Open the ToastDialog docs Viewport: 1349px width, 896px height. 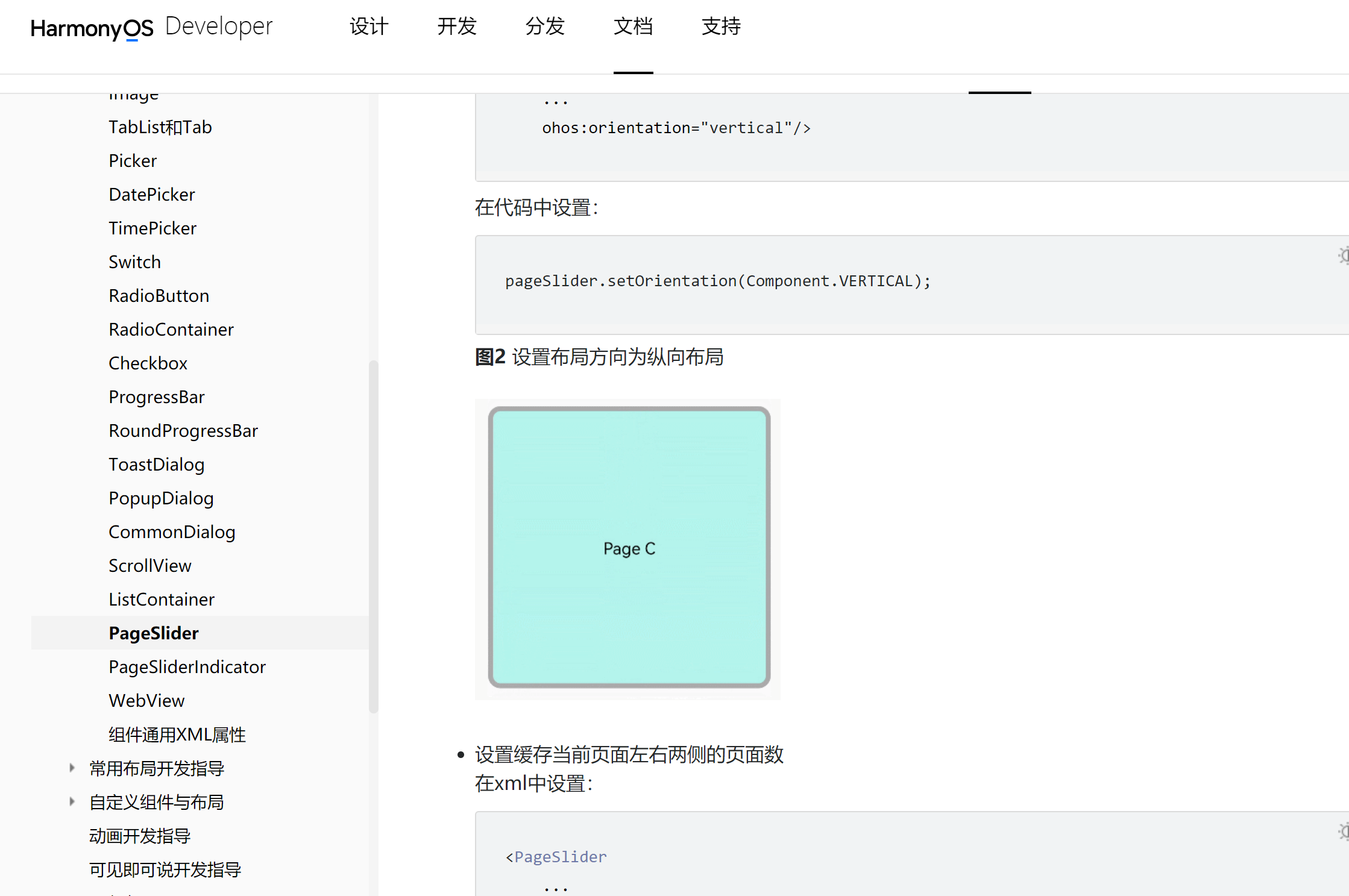point(157,464)
